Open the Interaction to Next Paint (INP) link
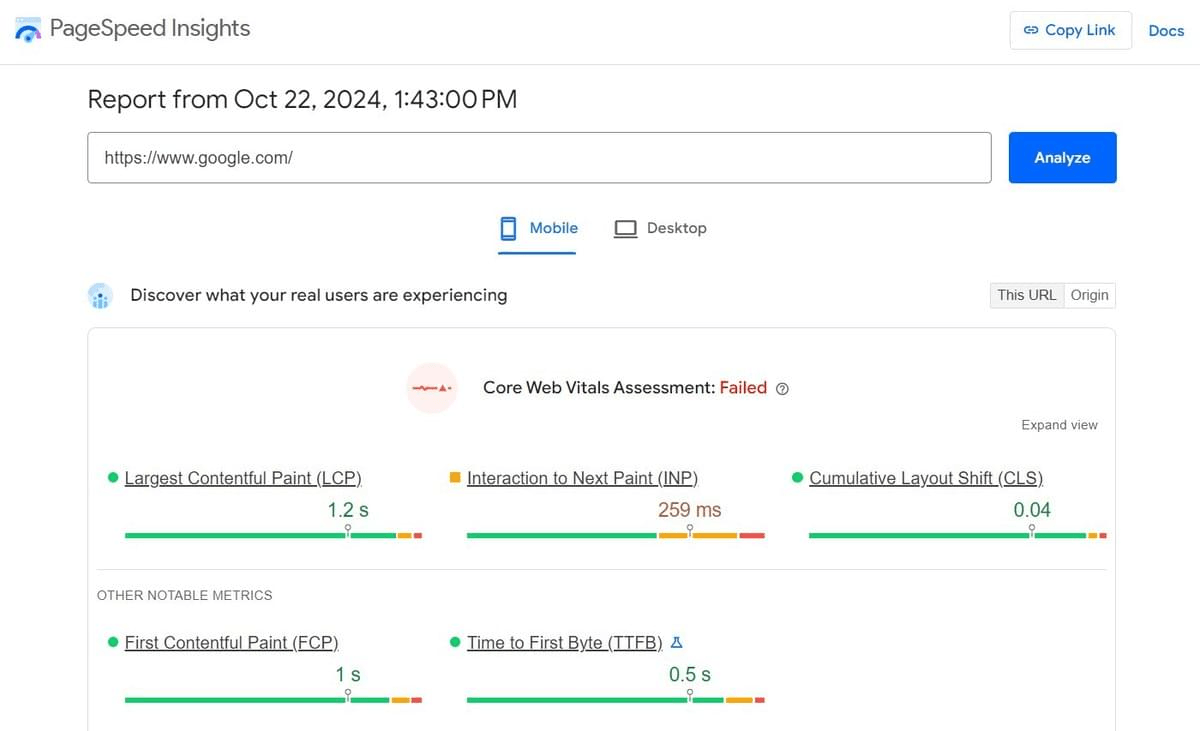Screen dimensions: 1200x731 [x=582, y=478]
